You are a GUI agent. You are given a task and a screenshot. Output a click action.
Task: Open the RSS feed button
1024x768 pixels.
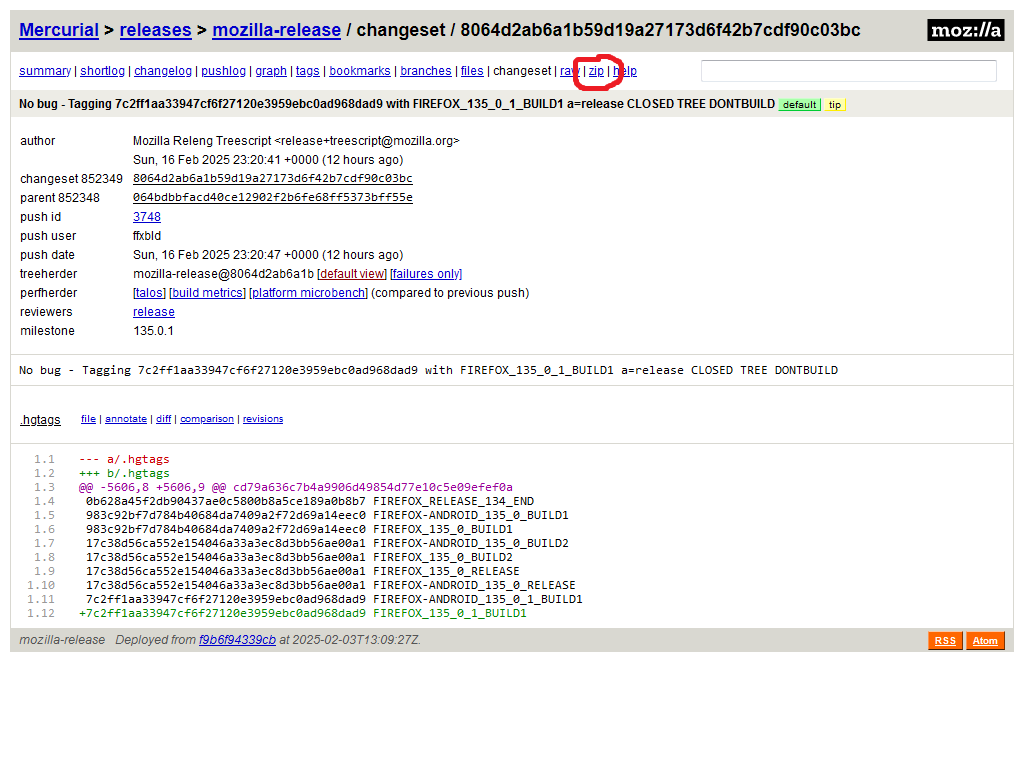tap(944, 641)
